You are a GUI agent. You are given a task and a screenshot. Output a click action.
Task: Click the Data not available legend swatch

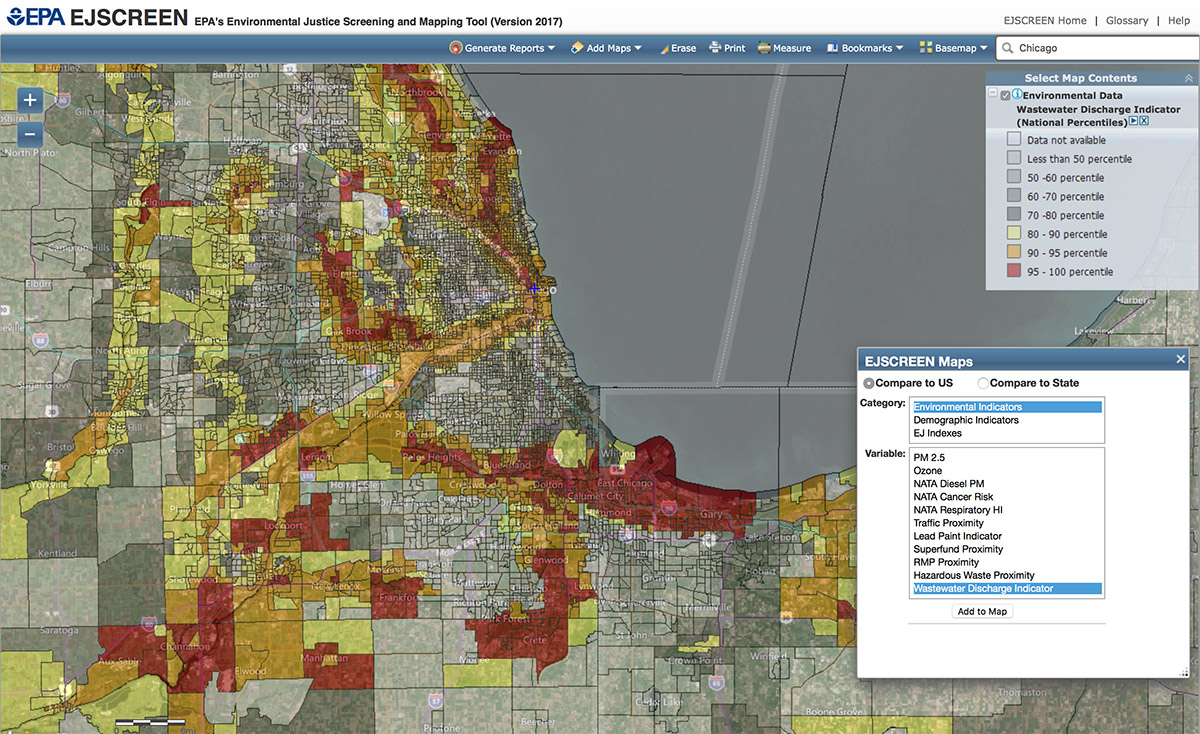click(x=1014, y=140)
